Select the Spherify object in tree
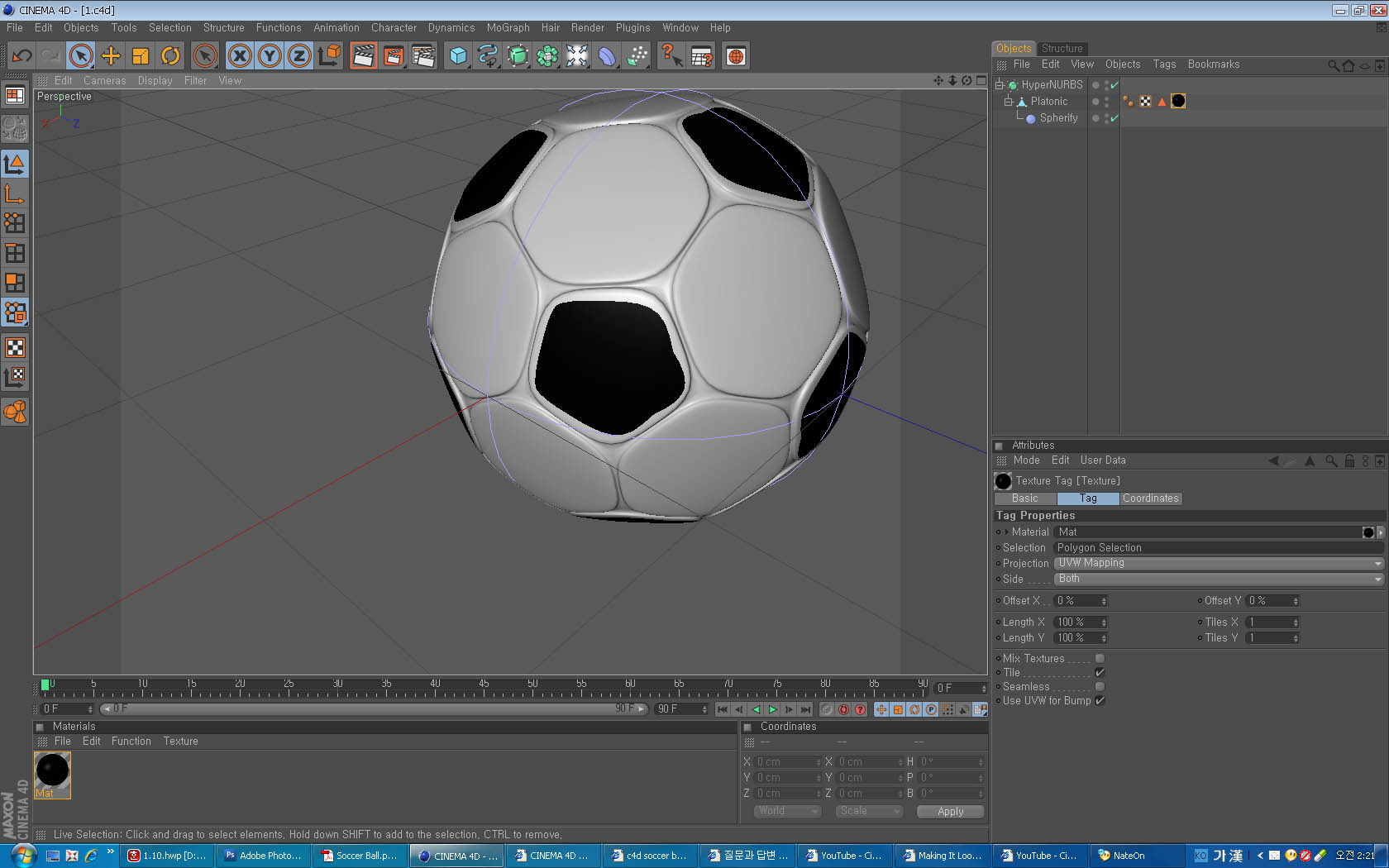 tap(1058, 118)
